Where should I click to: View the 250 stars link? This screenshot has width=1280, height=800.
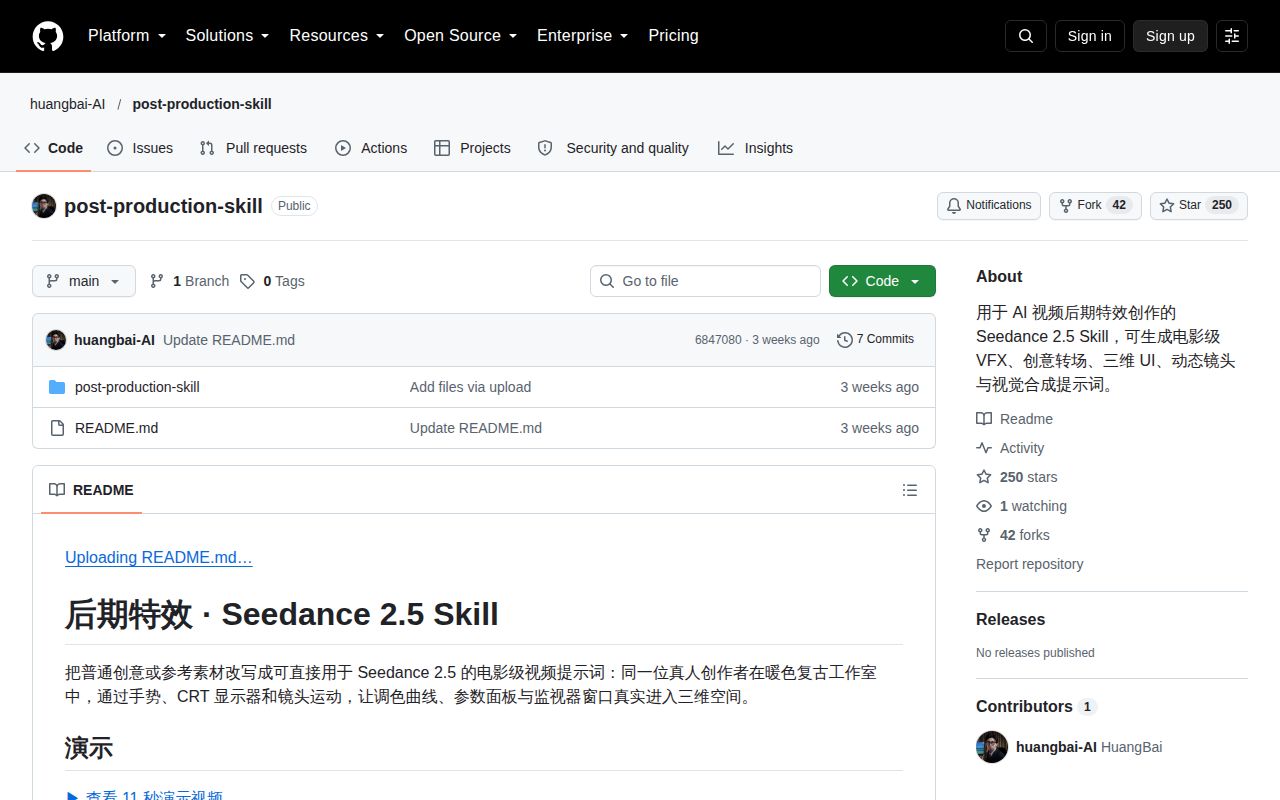pos(1017,477)
